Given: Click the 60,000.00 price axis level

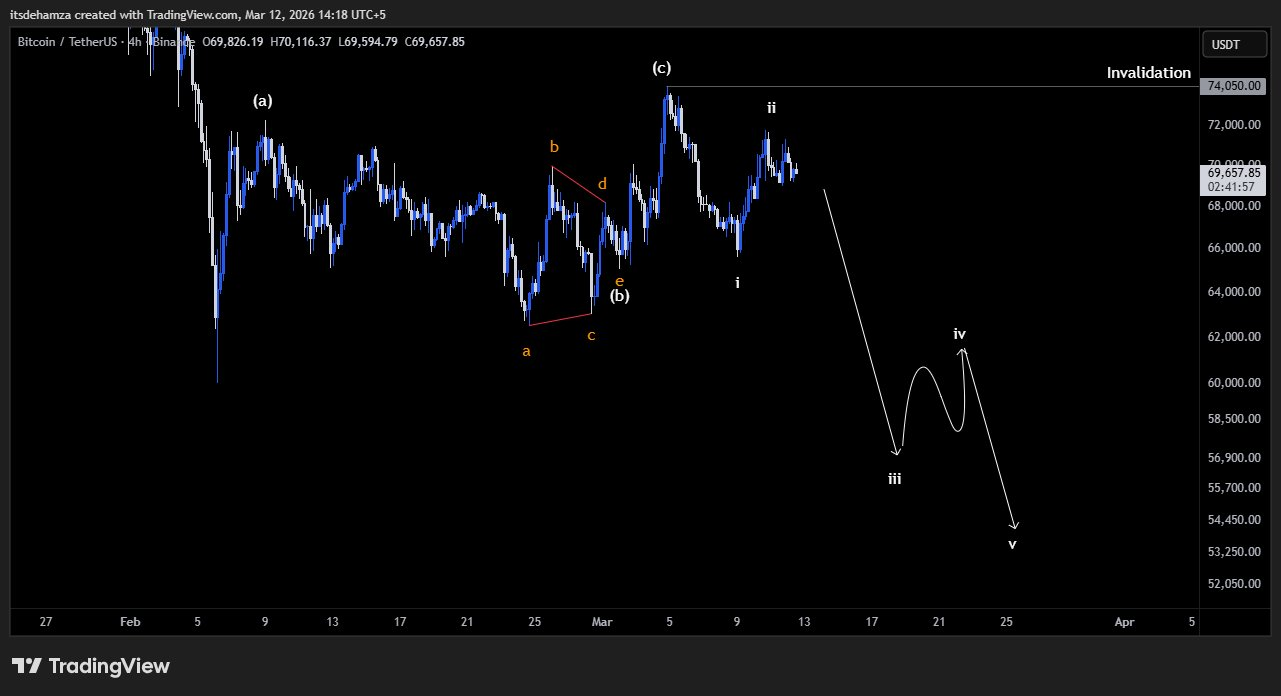Looking at the screenshot, I should [1233, 382].
